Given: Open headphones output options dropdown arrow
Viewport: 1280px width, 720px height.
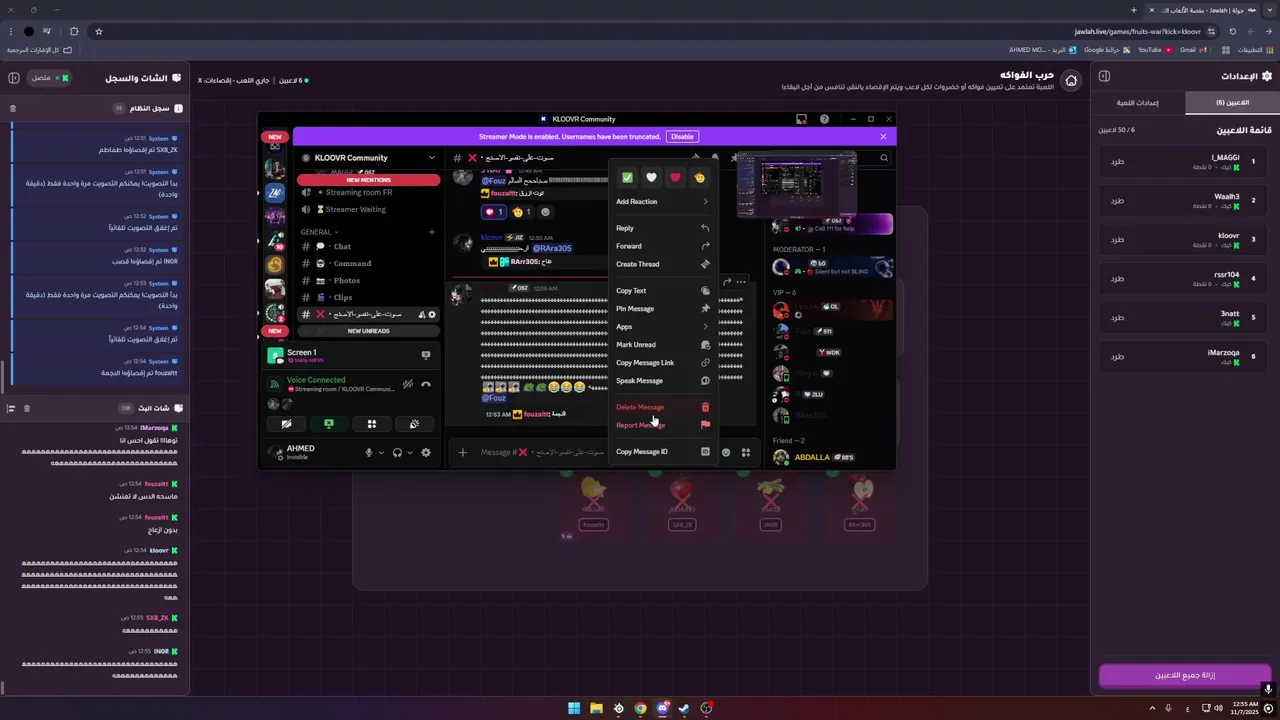Looking at the screenshot, I should click(x=410, y=453).
